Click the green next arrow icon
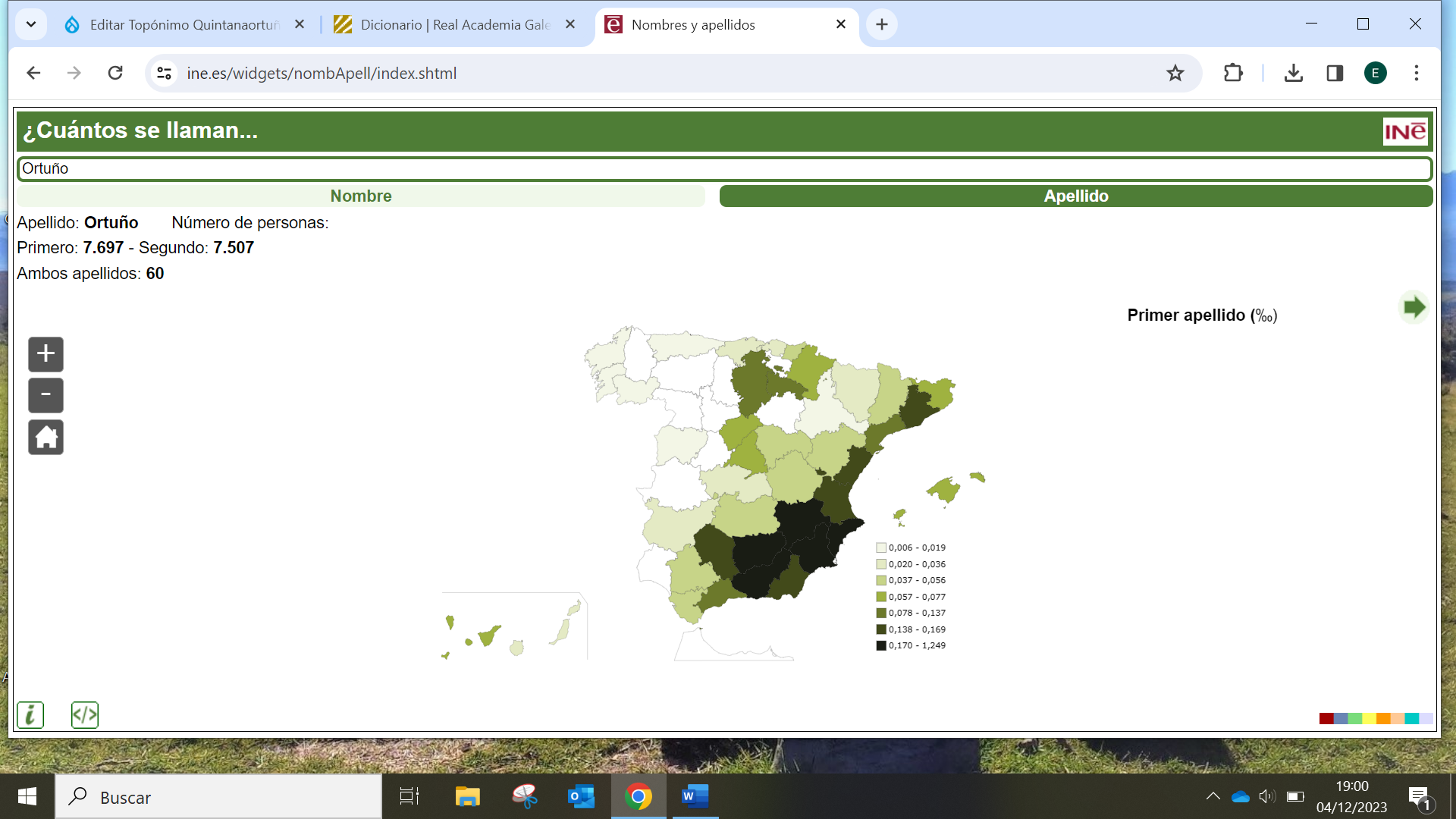The width and height of the screenshot is (1456, 819). (x=1414, y=307)
